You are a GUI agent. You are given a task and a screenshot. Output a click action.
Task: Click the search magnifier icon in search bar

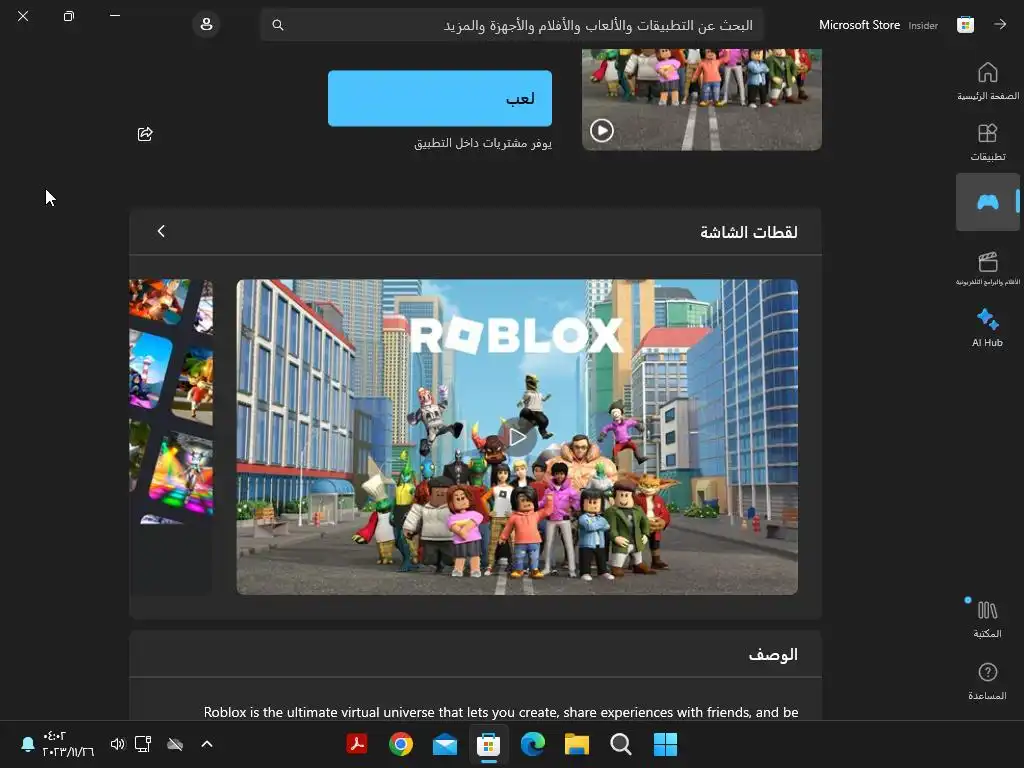tap(278, 25)
